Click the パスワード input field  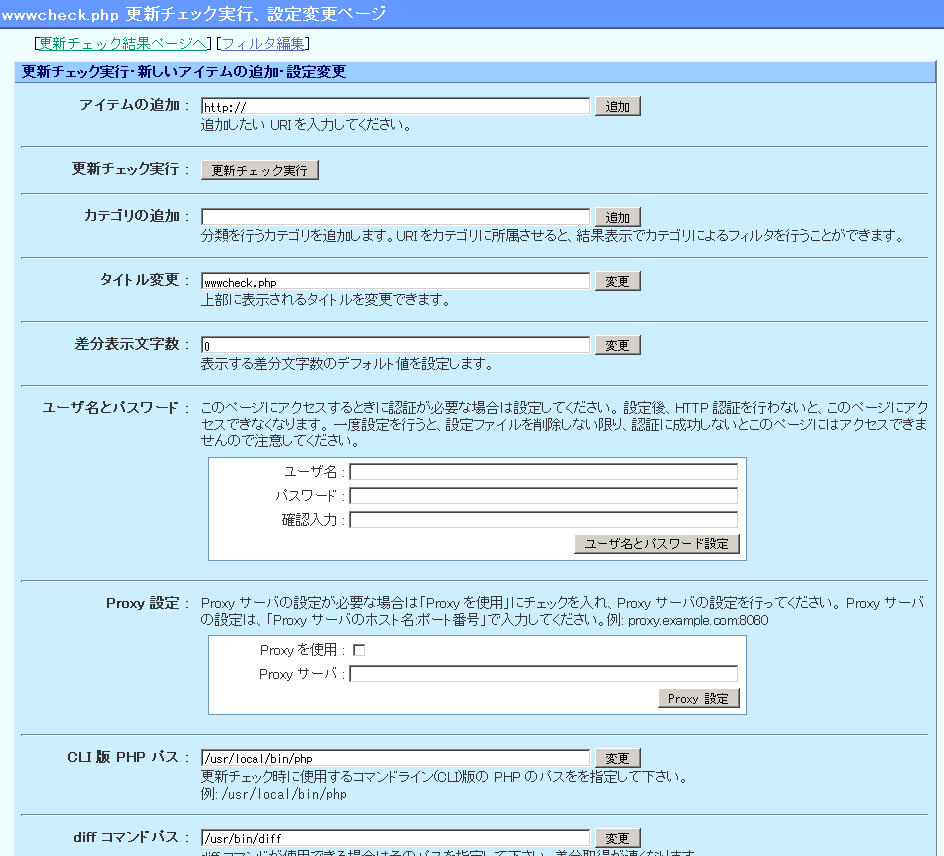(544, 496)
